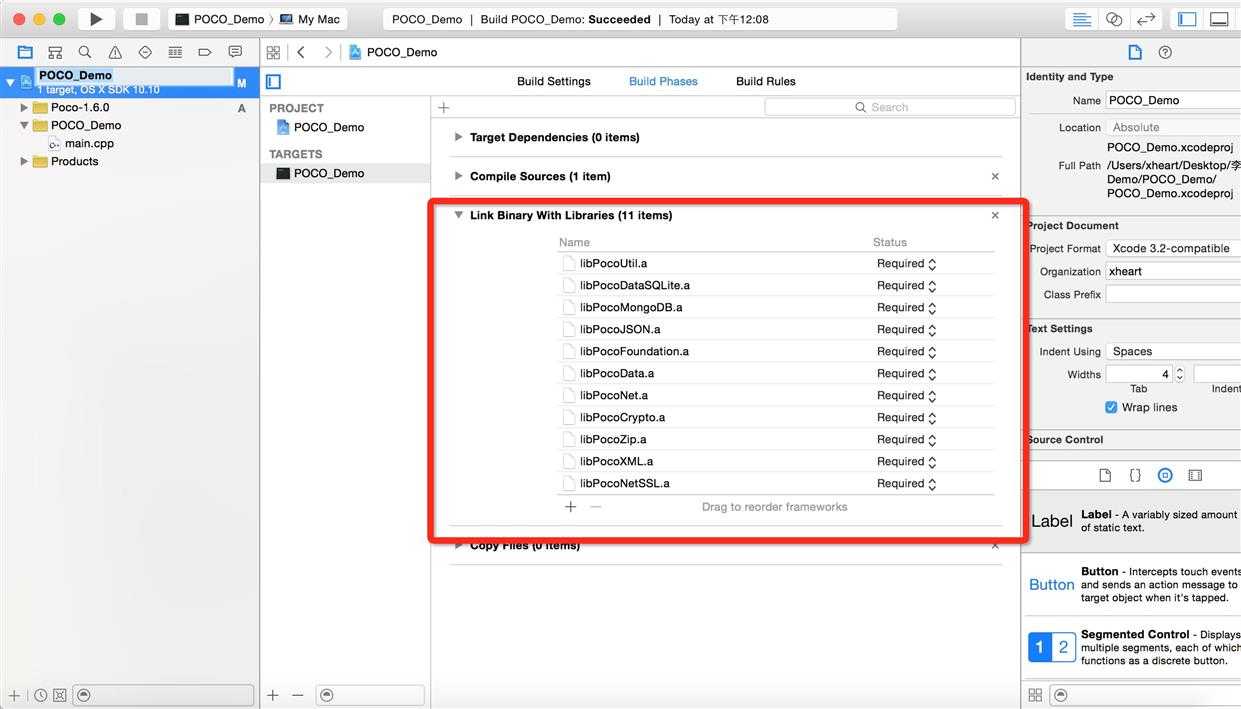1241x709 pixels.
Task: Open the Debug navigator
Action: pyautogui.click(x=175, y=52)
